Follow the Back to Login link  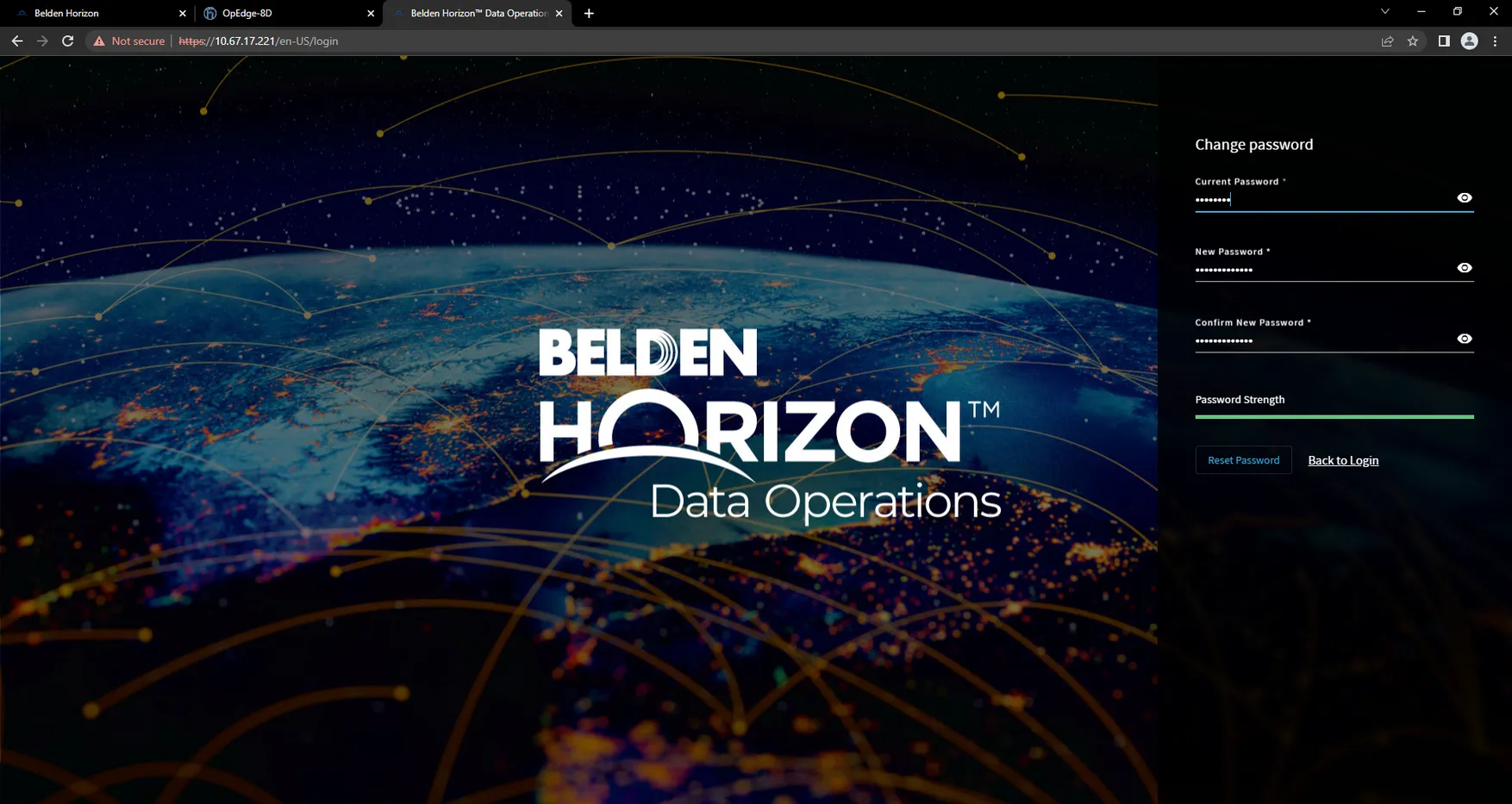tap(1343, 460)
